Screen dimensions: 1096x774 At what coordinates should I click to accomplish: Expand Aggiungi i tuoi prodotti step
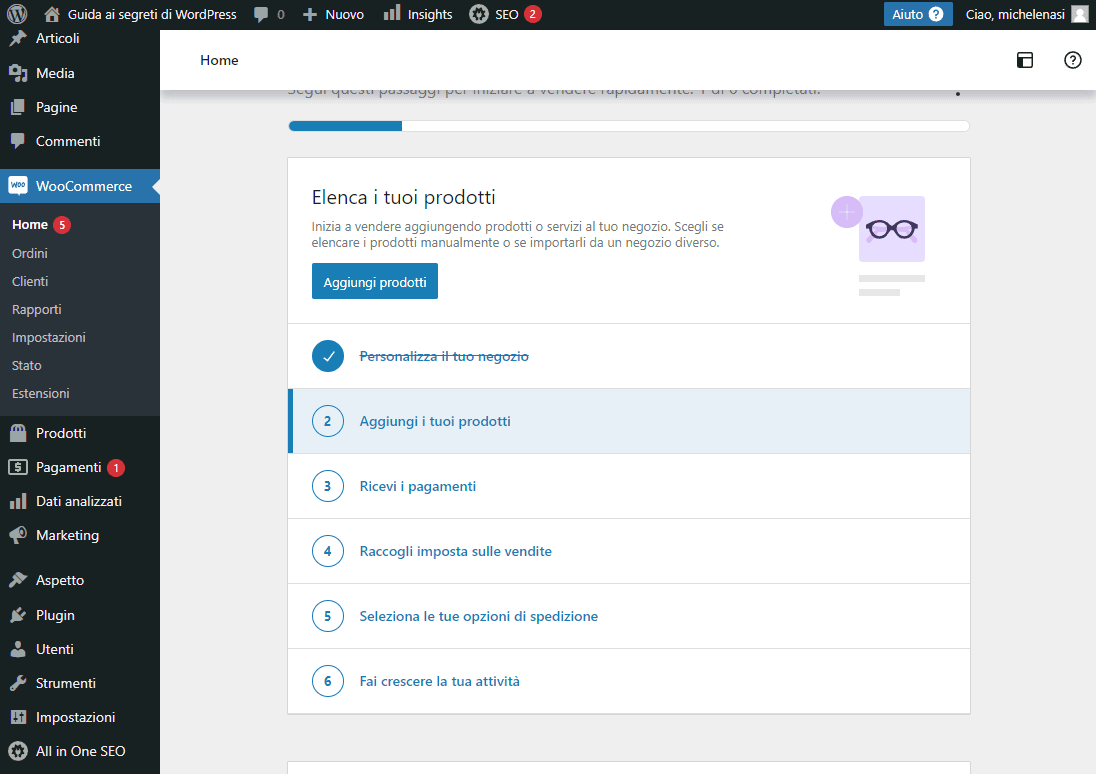[x=629, y=421]
